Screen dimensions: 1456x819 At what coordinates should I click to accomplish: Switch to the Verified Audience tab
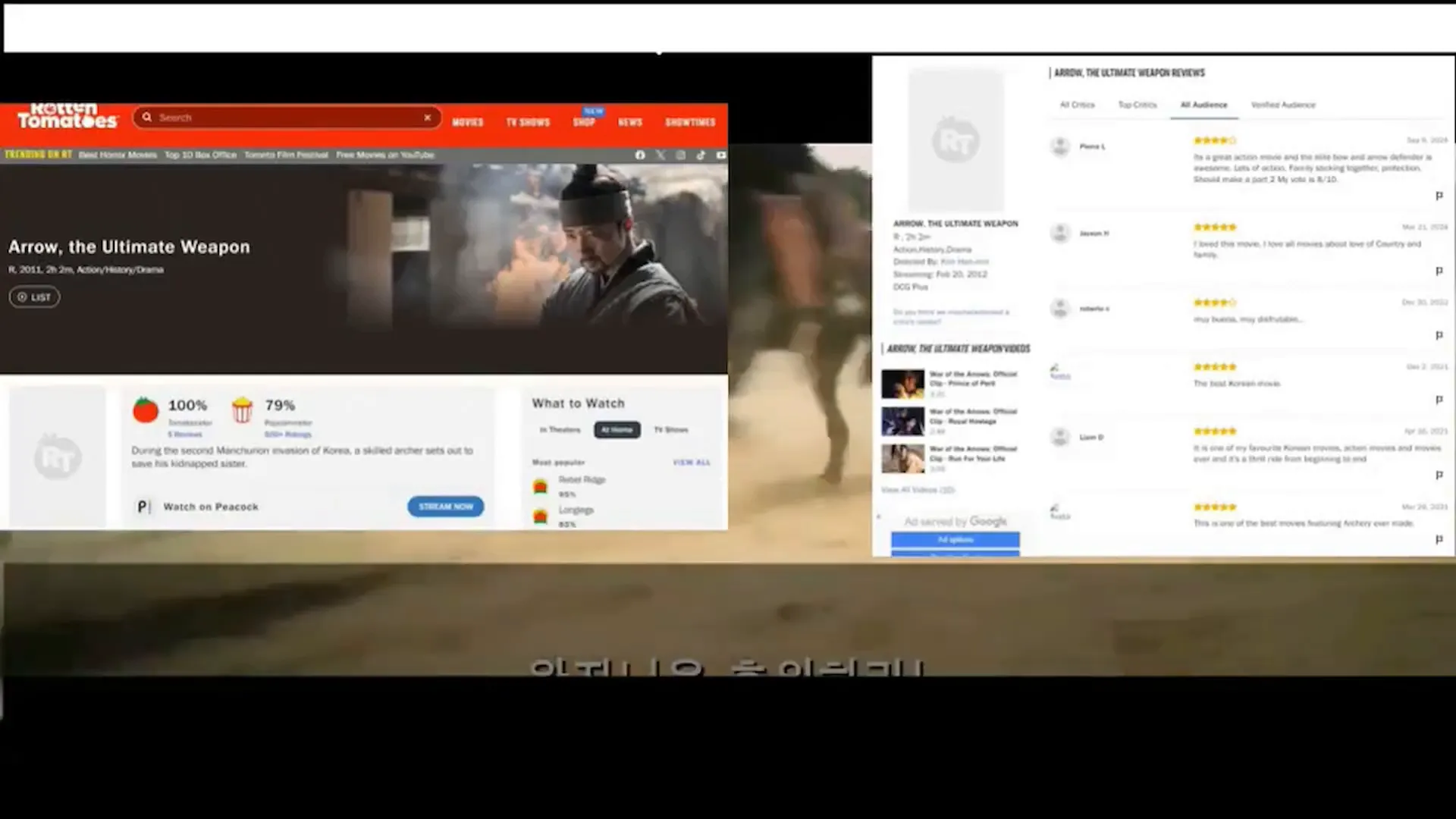click(1283, 105)
